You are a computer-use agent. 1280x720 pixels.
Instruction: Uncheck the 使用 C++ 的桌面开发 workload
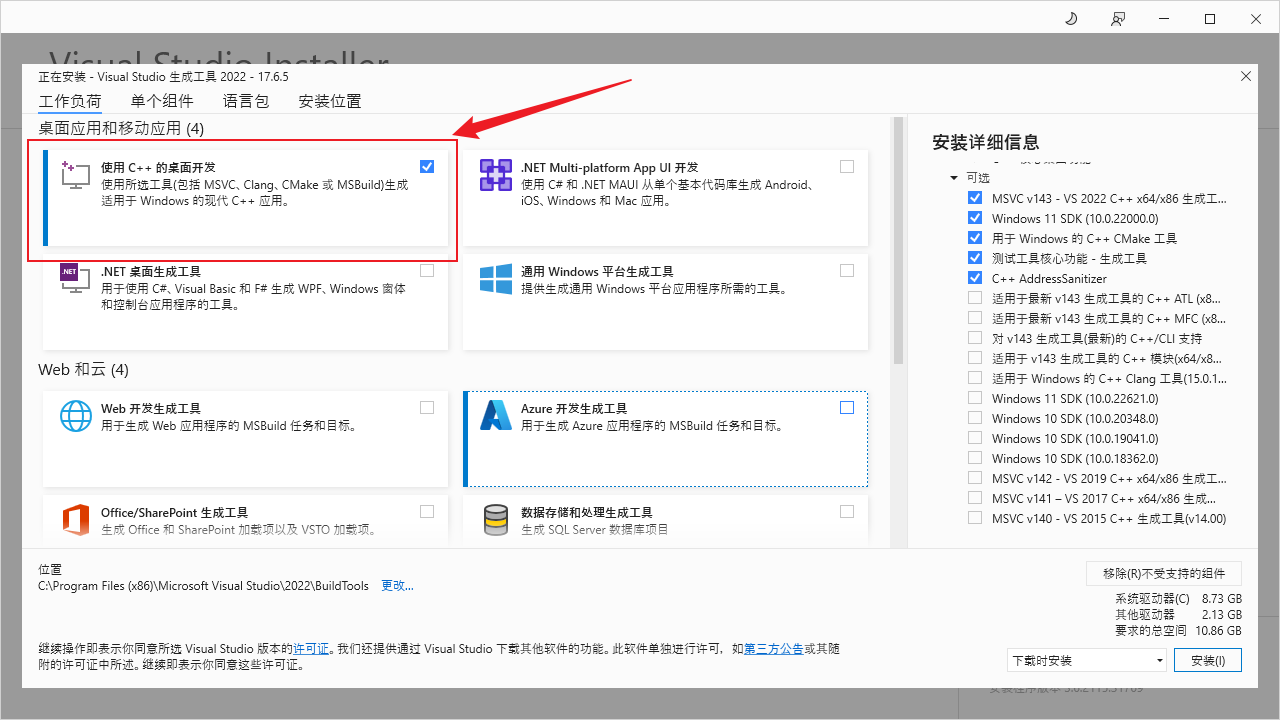(427, 166)
